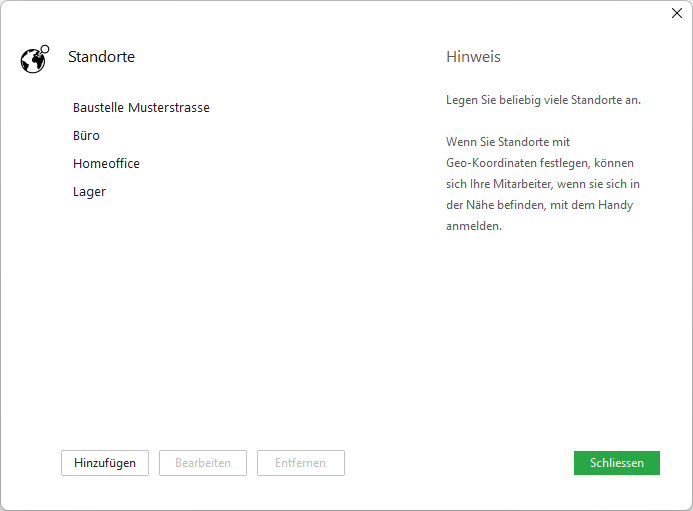Click the 'sich Ihre Mitarbeiter' hint line

pyautogui.click(x=543, y=184)
